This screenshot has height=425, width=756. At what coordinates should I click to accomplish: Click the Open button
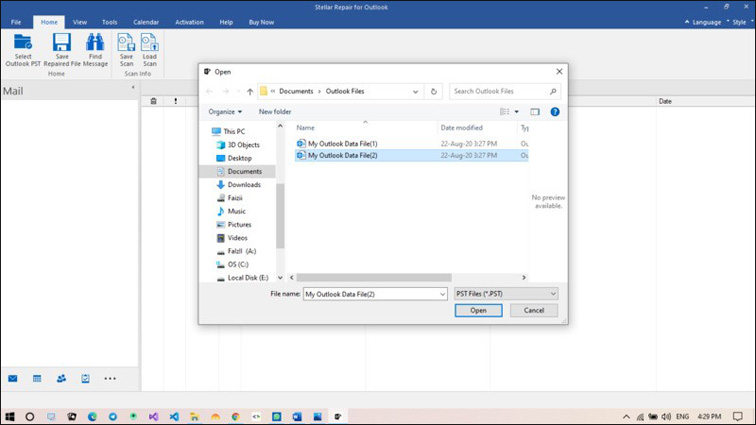pyautogui.click(x=478, y=311)
